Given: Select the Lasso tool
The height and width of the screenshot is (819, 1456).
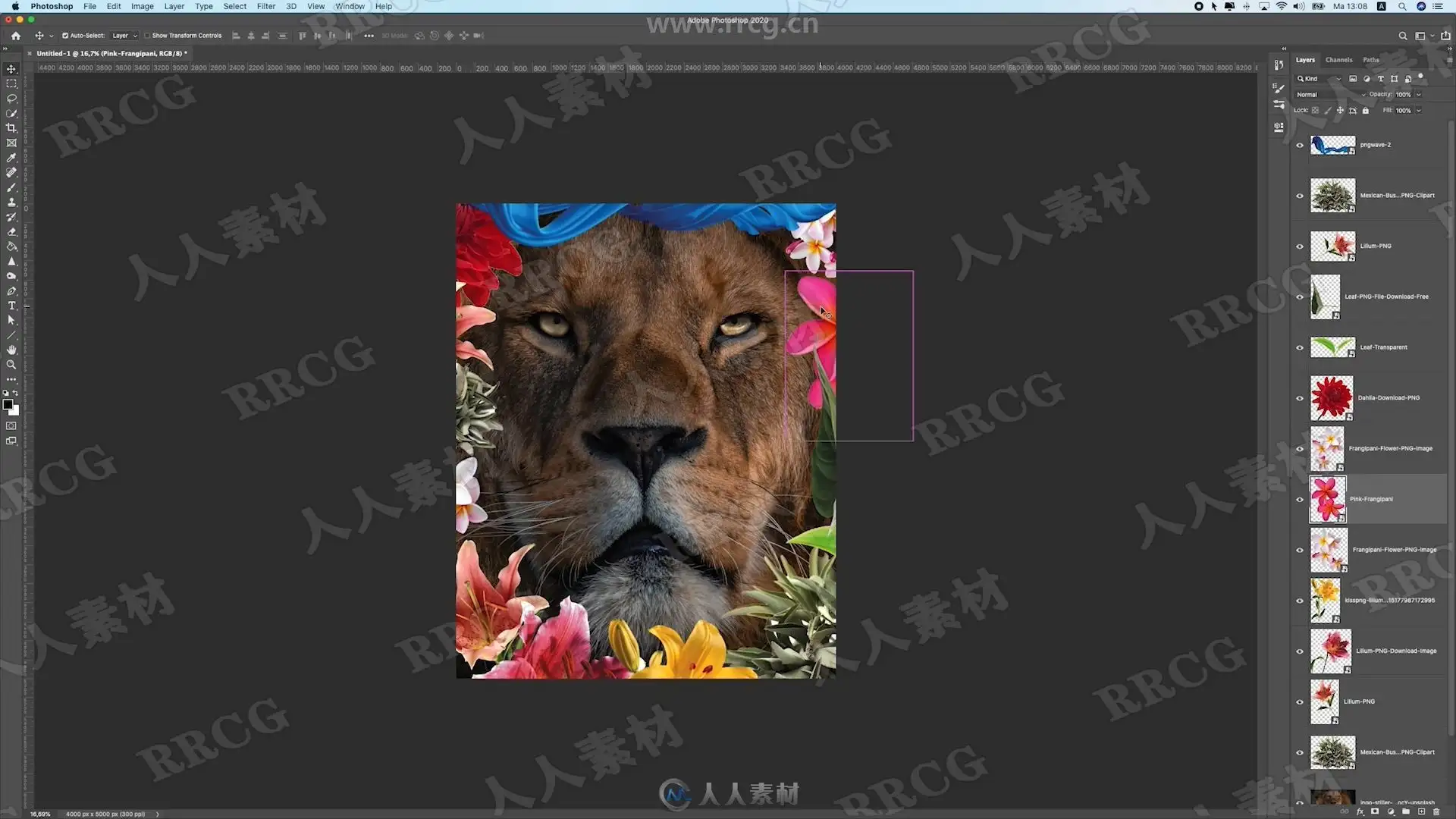Looking at the screenshot, I should pyautogui.click(x=11, y=99).
